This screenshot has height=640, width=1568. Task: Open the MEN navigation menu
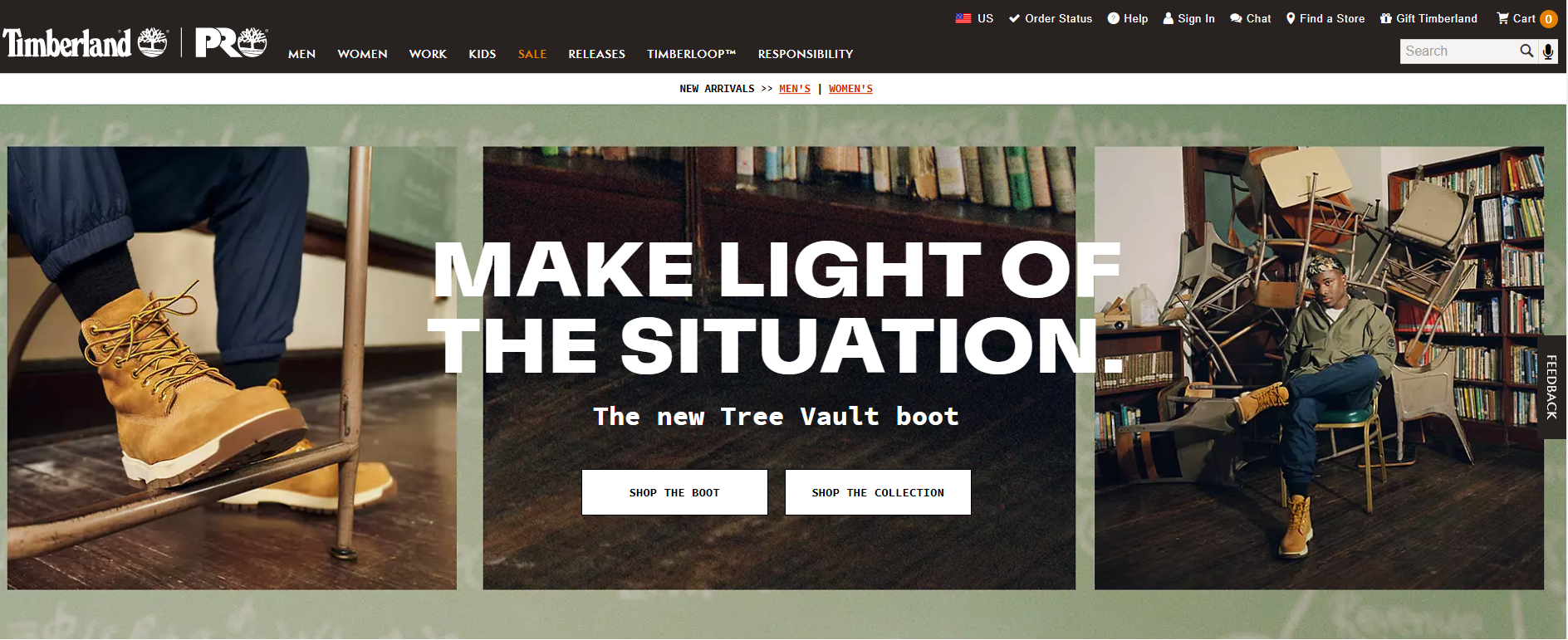[x=301, y=54]
